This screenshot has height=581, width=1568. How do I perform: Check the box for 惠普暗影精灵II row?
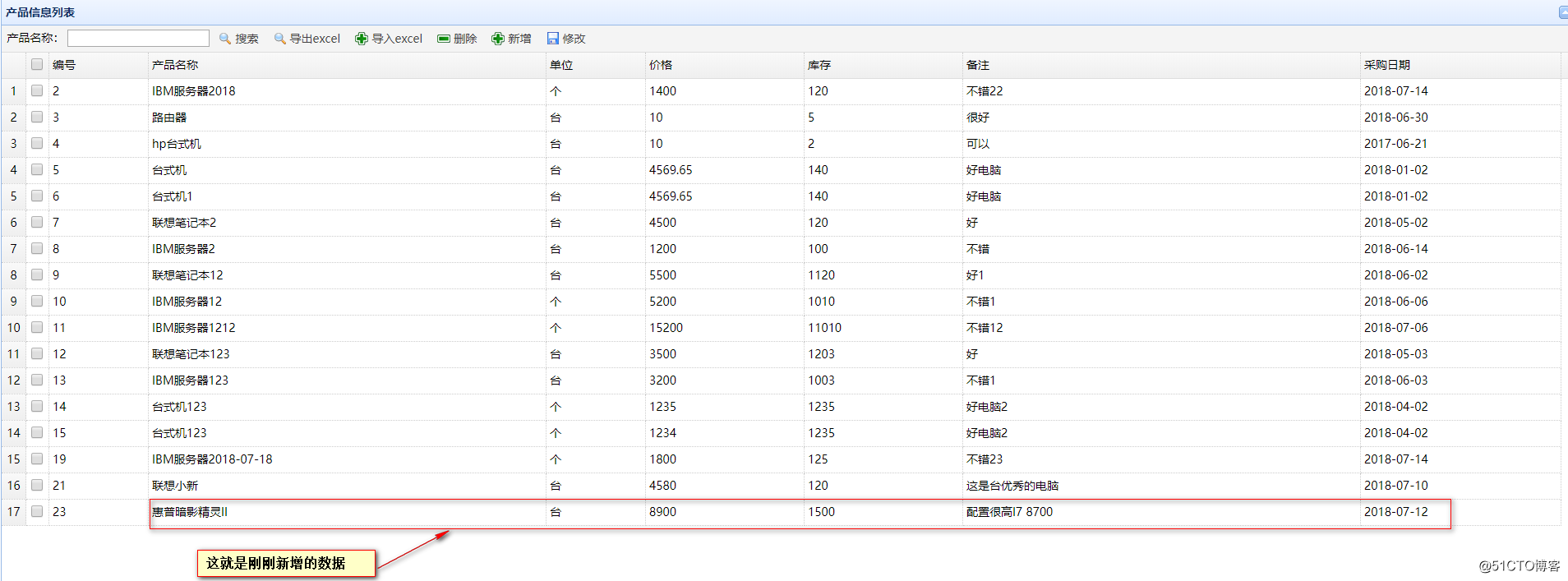tap(37, 511)
